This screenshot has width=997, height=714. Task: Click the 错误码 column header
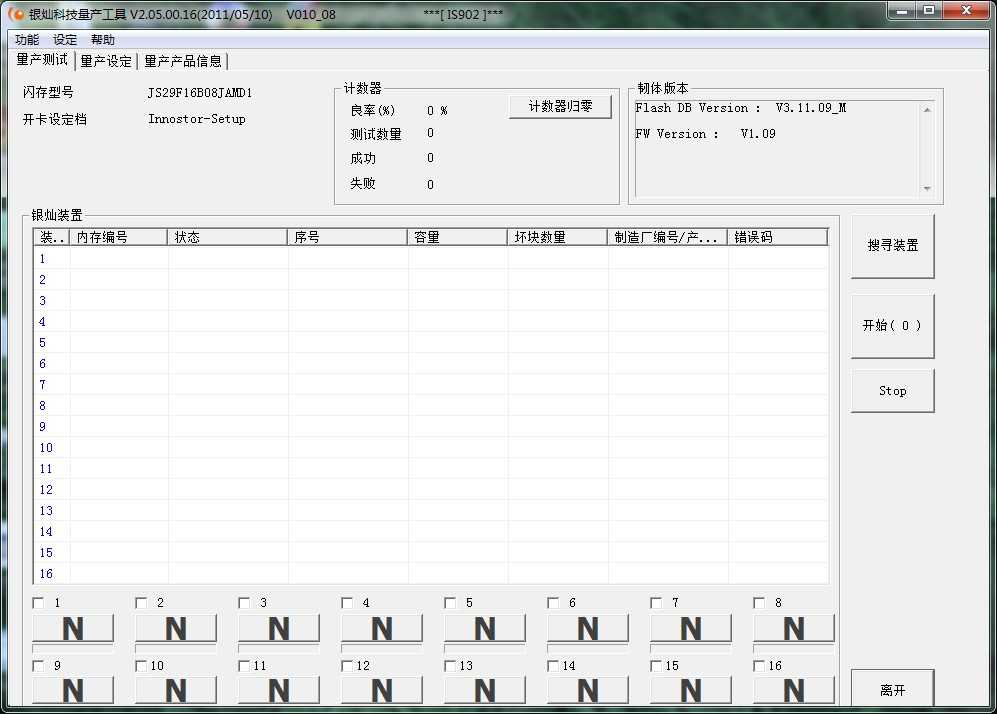tap(778, 237)
